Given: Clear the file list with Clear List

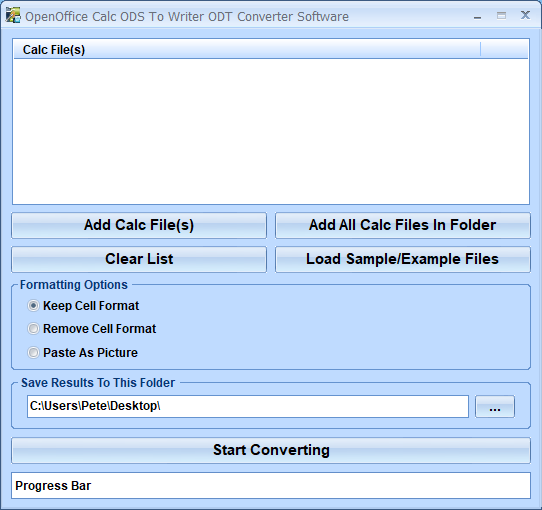Looking at the screenshot, I should click(139, 259).
